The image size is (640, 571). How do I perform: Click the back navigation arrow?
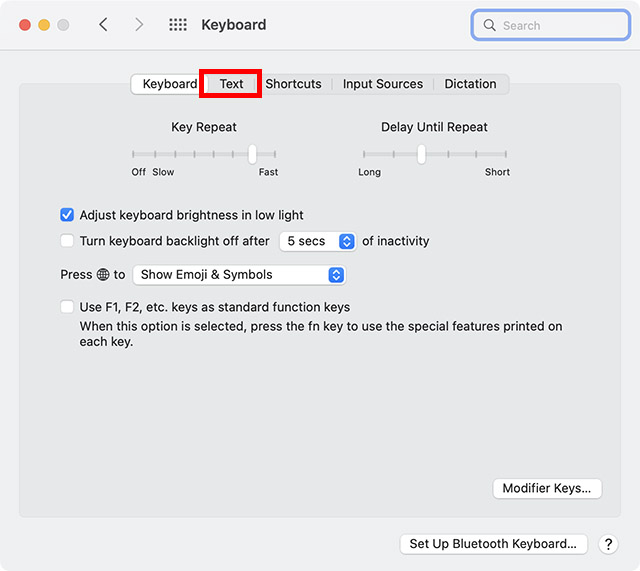click(x=103, y=25)
